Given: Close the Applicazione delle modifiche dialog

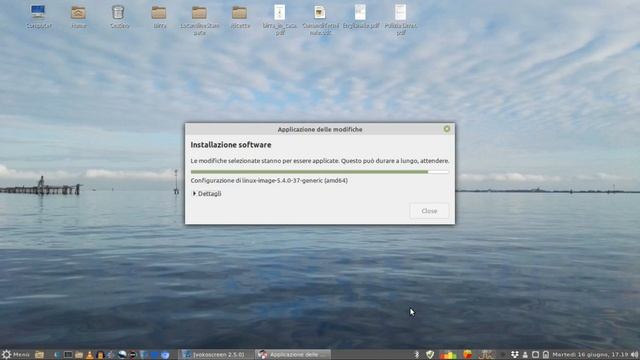Looking at the screenshot, I should coord(447,129).
